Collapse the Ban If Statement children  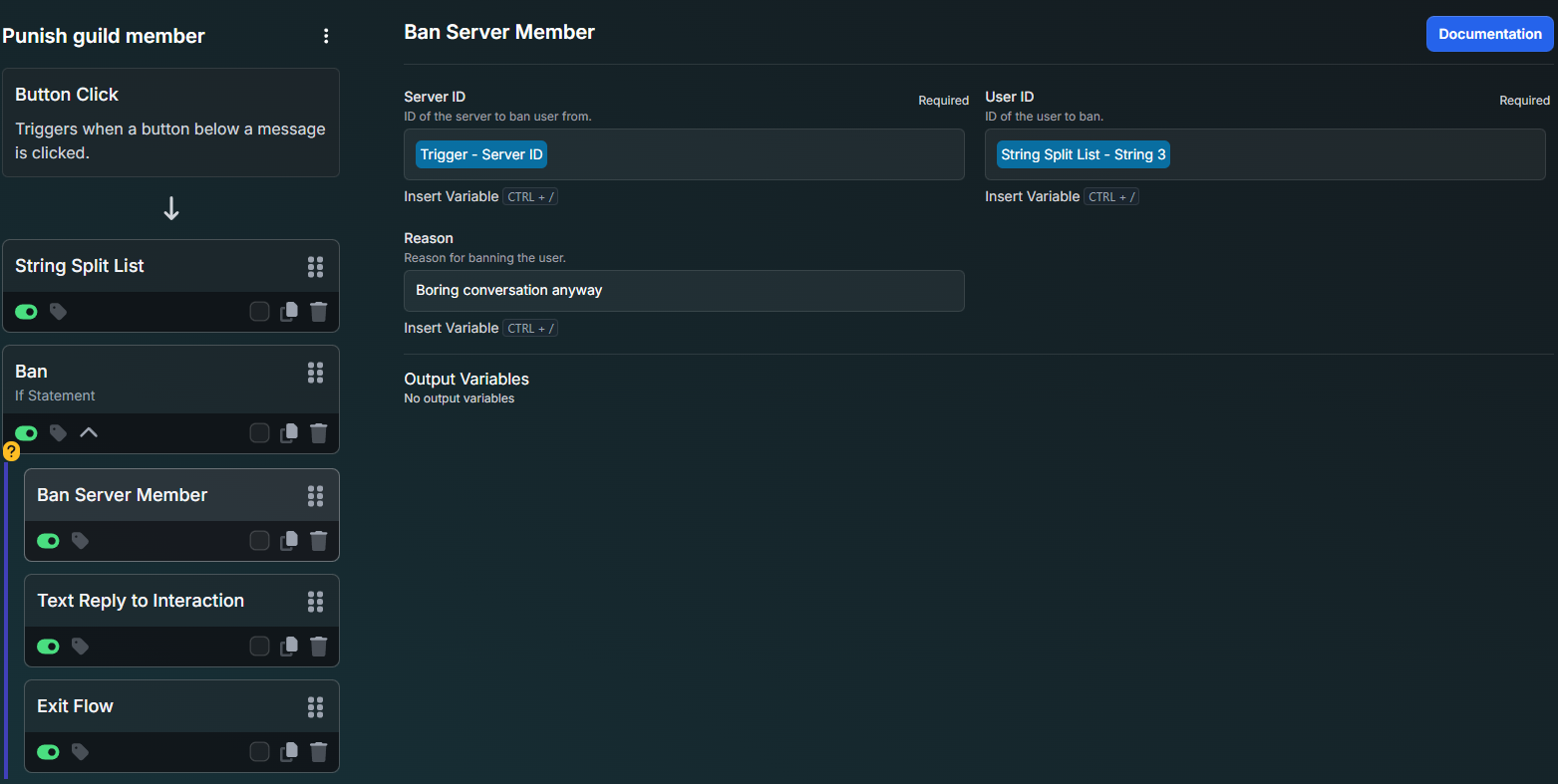[89, 433]
